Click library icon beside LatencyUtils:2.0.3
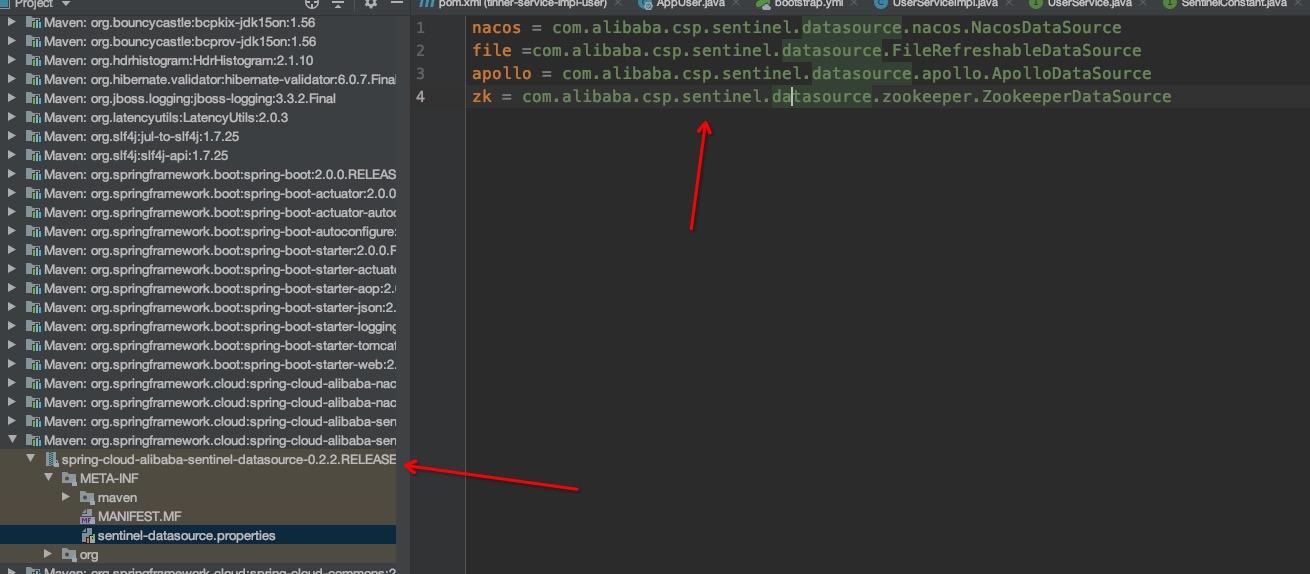Viewport: 1310px width, 574px height. (x=33, y=118)
